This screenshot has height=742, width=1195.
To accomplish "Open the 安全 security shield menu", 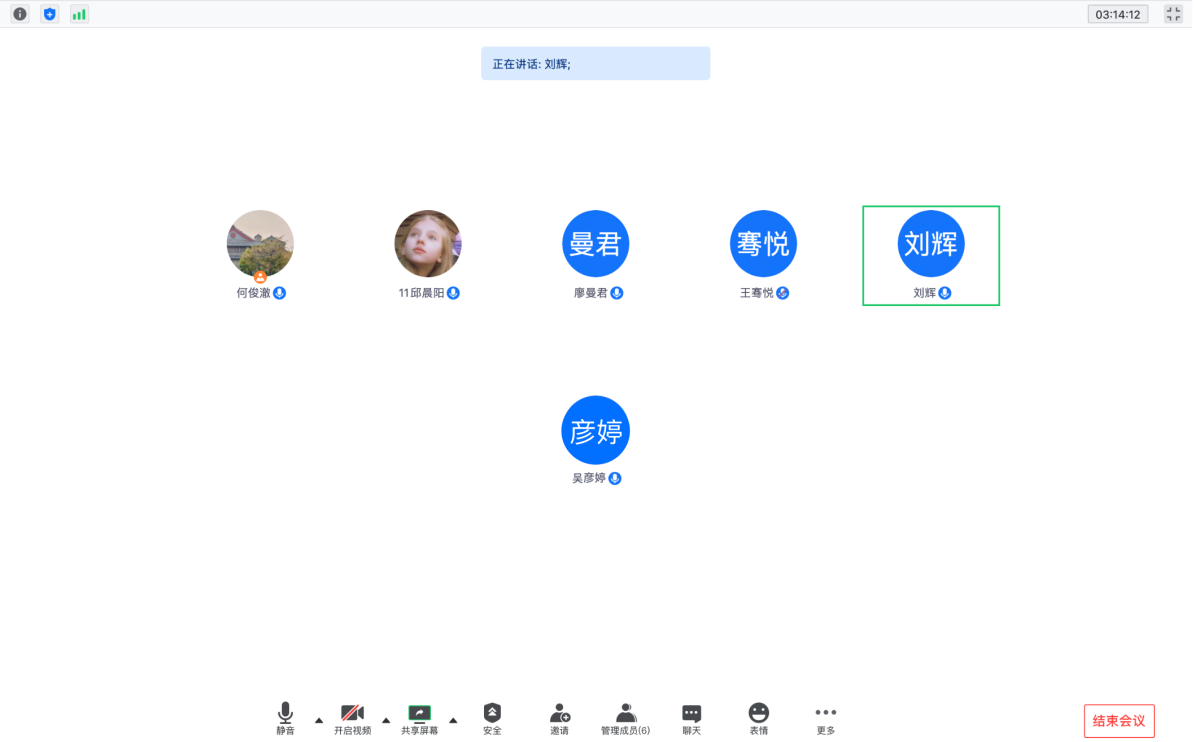I will pos(492,718).
